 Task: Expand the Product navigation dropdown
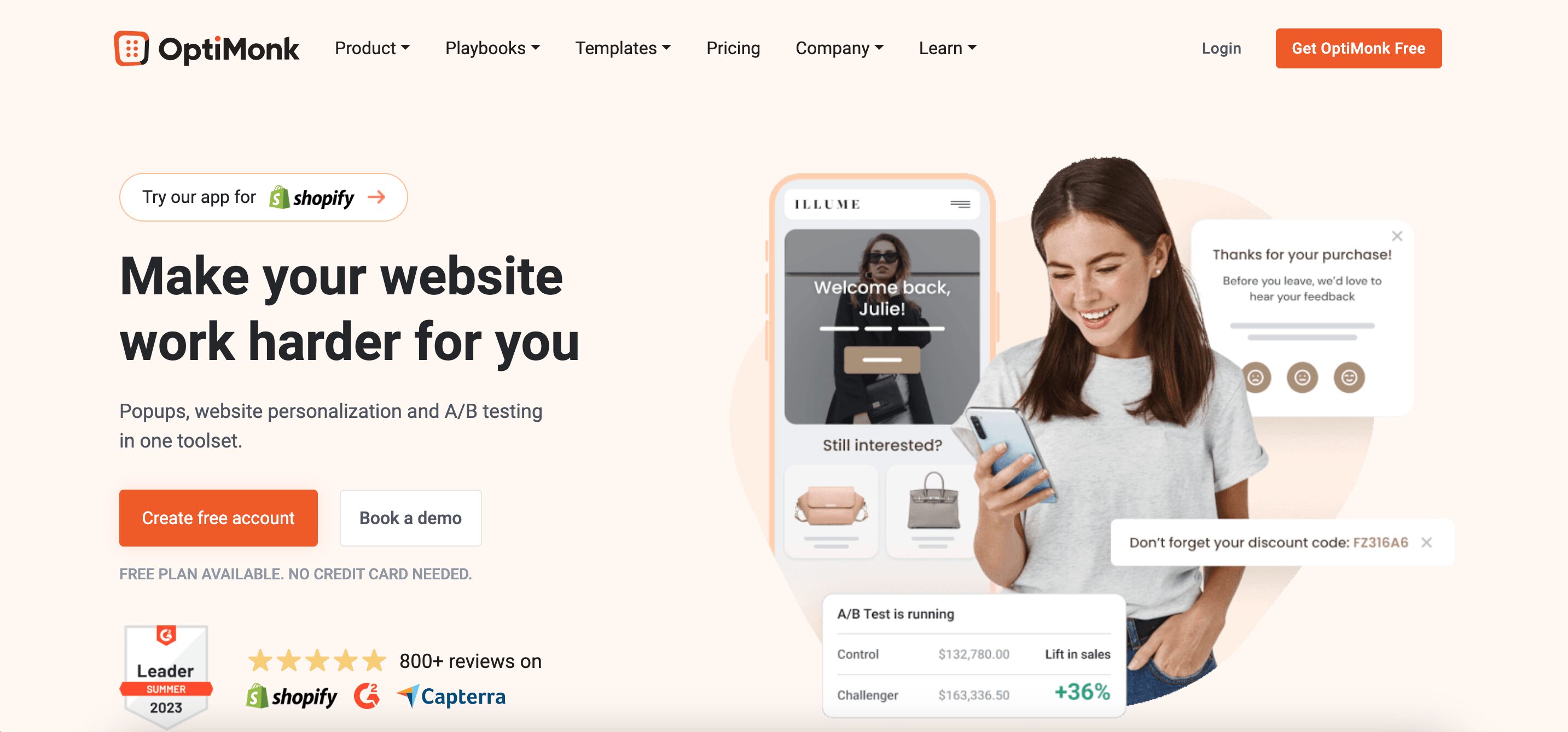(x=372, y=48)
